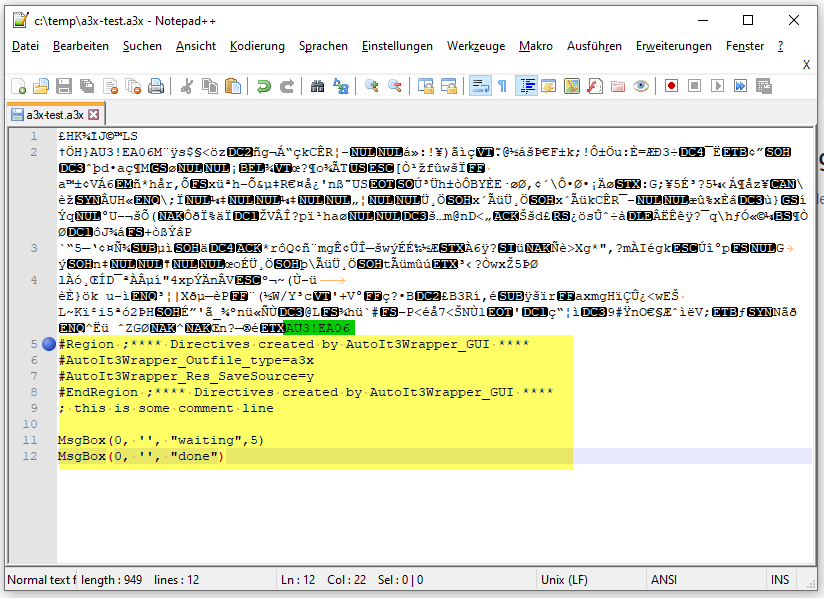Toggle monitoring with the eye icon
Image resolution: width=824 pixels, height=598 pixels.
click(641, 86)
